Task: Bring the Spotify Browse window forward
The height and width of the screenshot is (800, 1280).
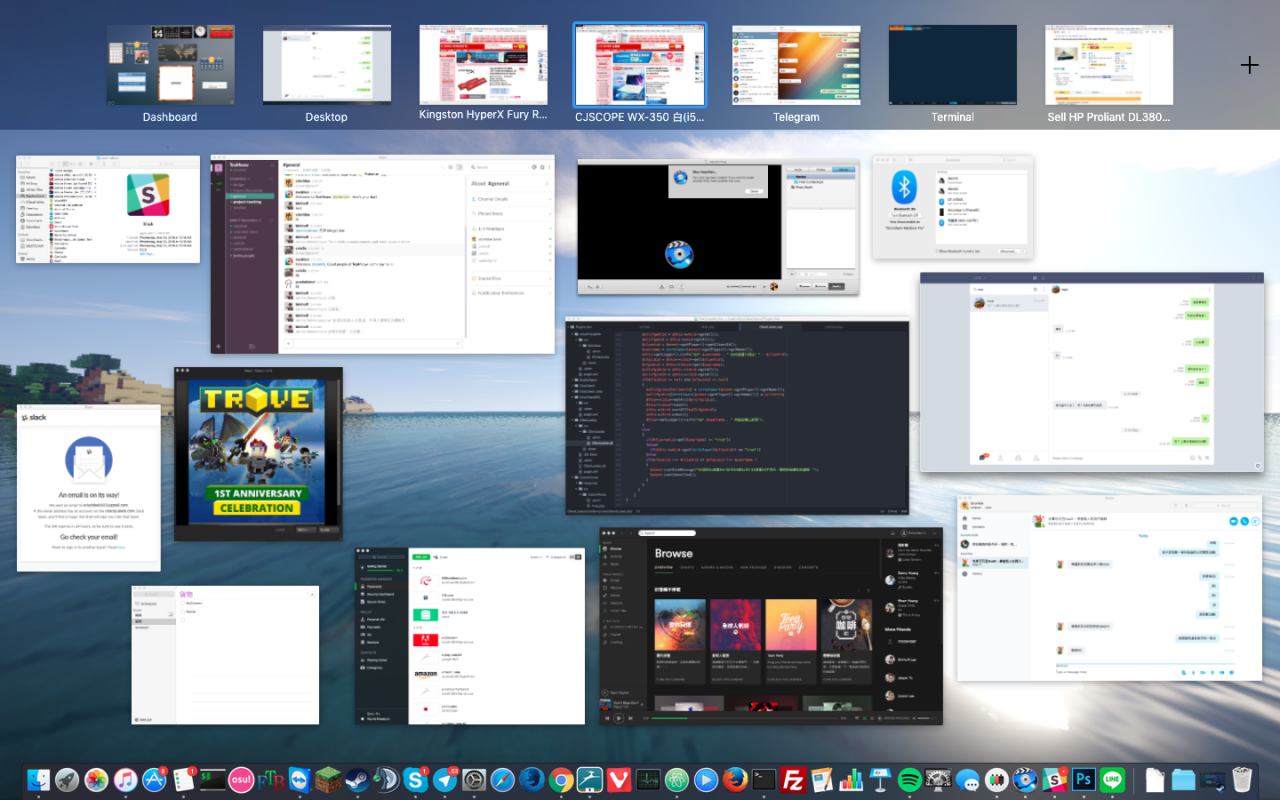Action: (771, 625)
